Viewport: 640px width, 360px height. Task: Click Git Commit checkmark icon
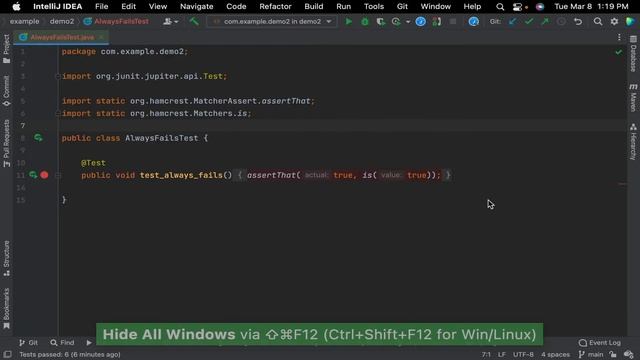pyautogui.click(x=529, y=21)
